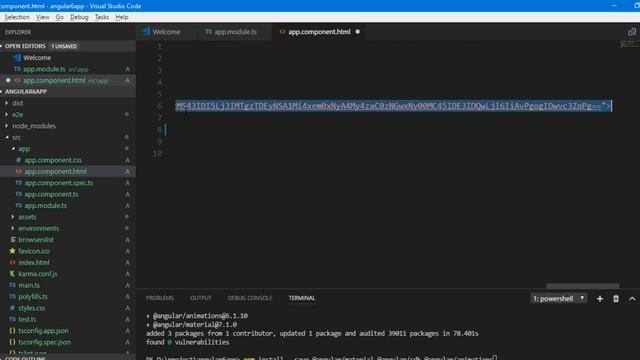
Task: Switch to the Welcome editor tab
Action: [165, 31]
